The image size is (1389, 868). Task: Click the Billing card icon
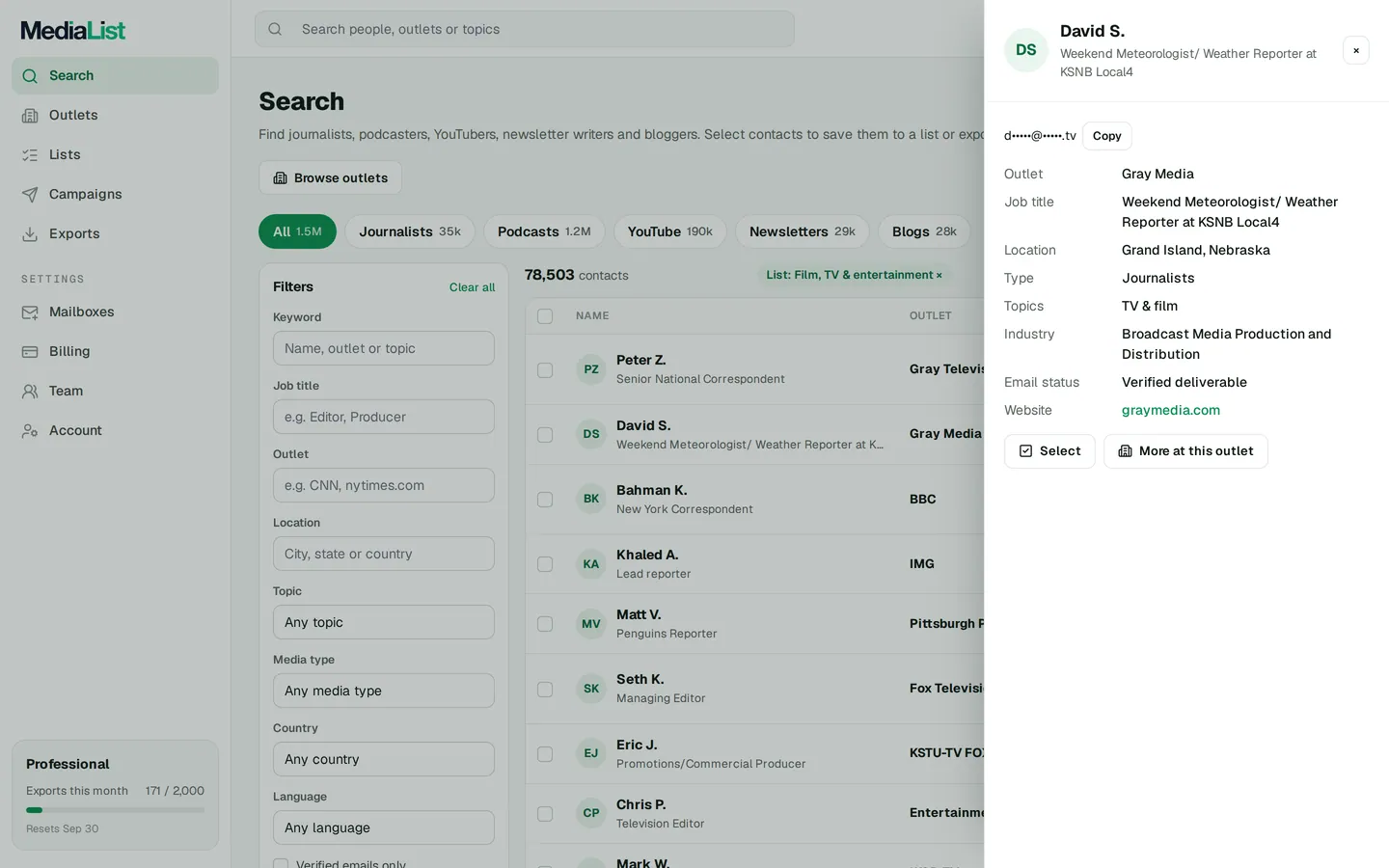30,352
